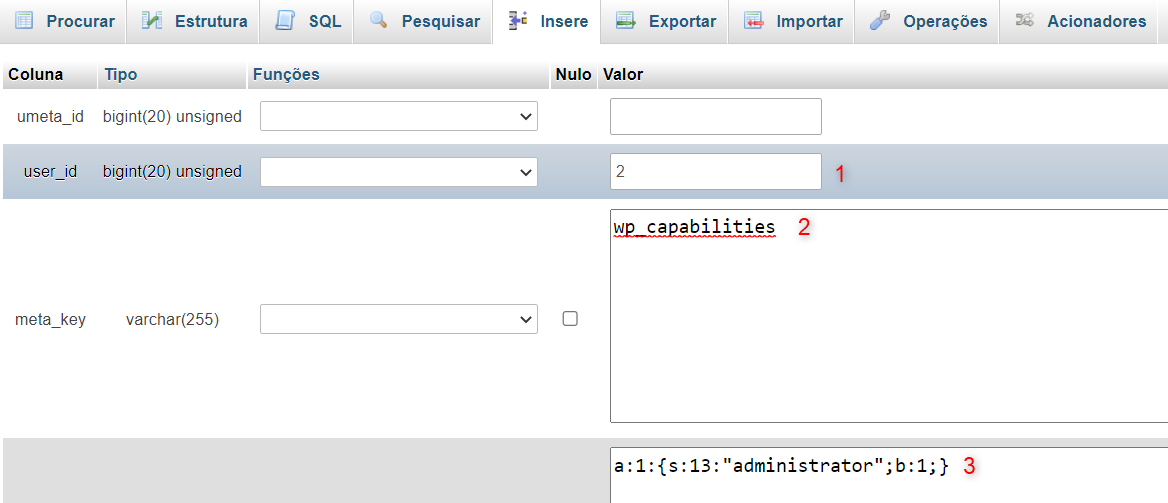
Task: Open the Operações tab
Action: click(x=944, y=21)
